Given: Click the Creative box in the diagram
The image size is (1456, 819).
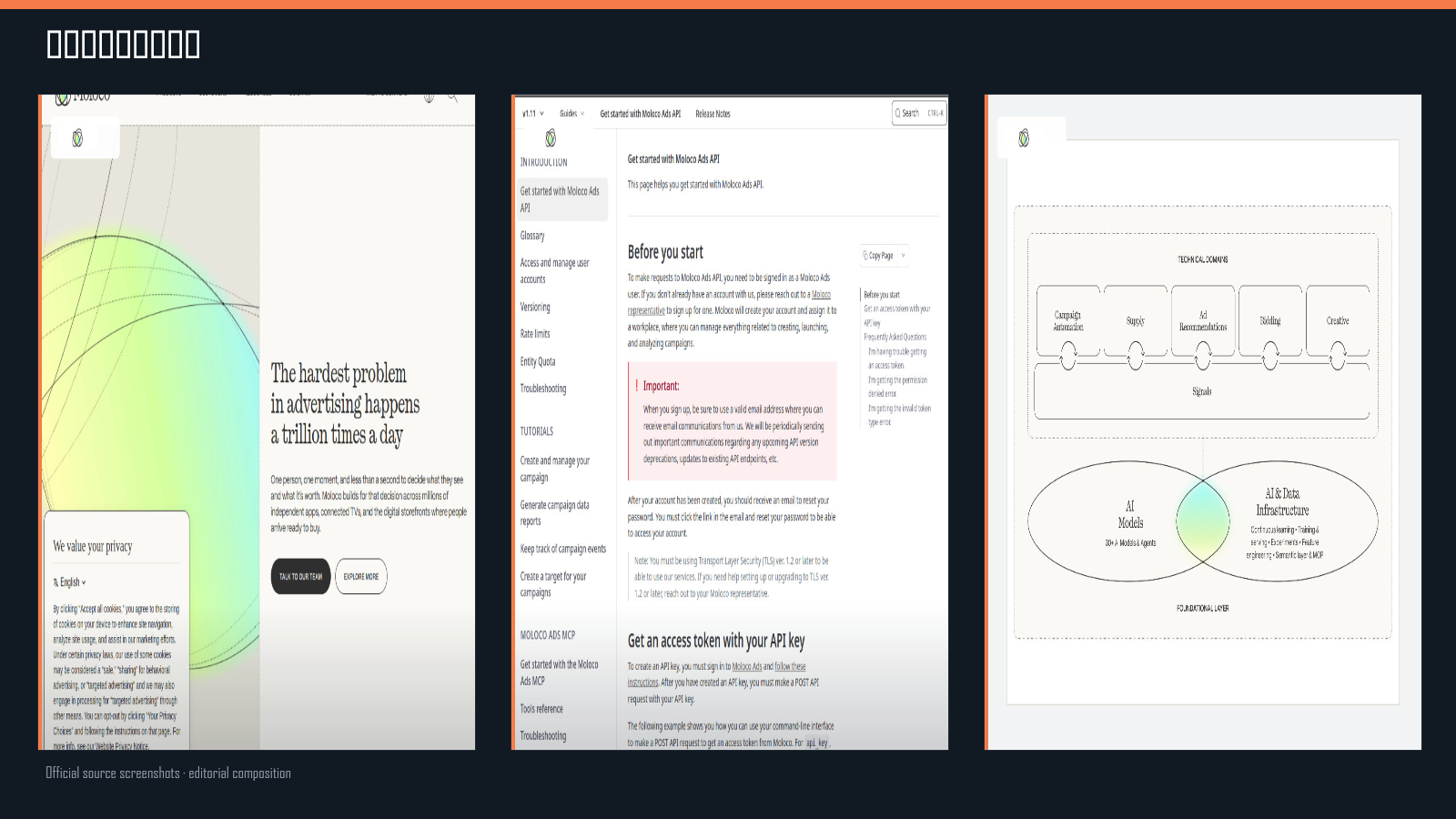Looking at the screenshot, I should (1338, 320).
